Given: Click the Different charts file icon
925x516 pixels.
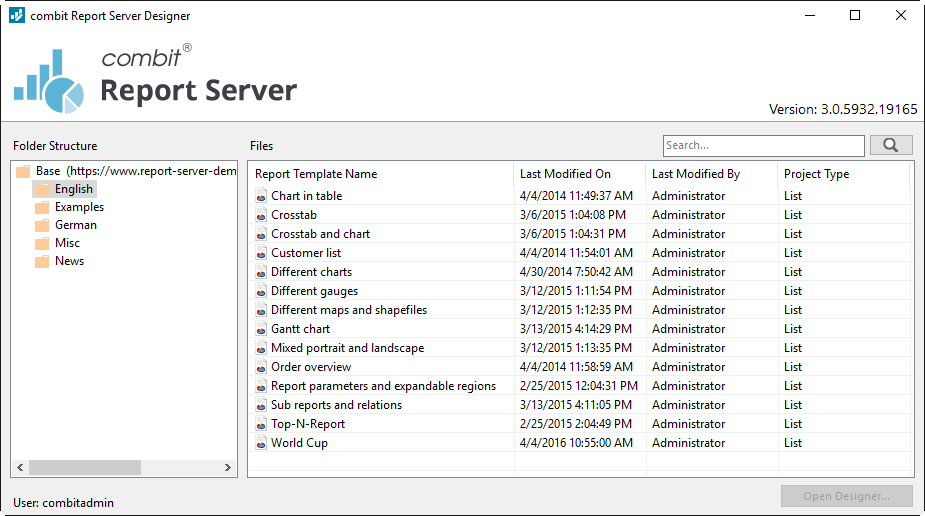Looking at the screenshot, I should tap(261, 272).
